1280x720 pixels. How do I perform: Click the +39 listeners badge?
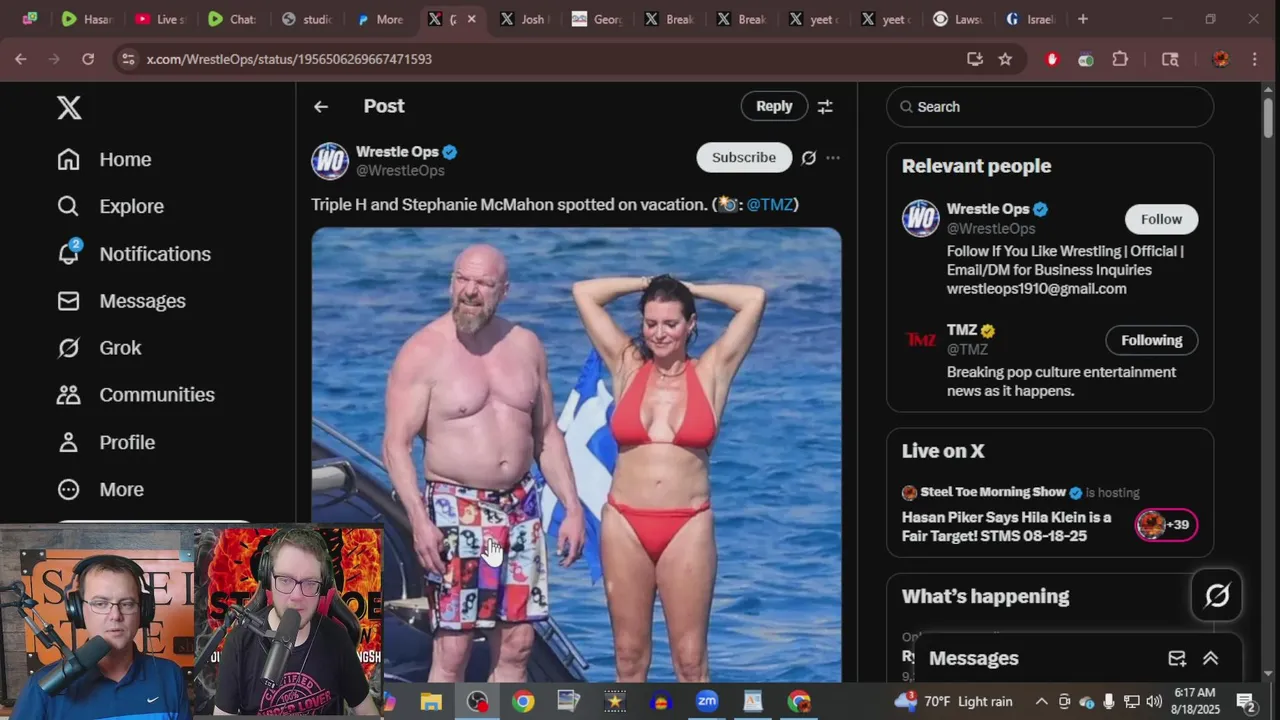coord(1166,525)
